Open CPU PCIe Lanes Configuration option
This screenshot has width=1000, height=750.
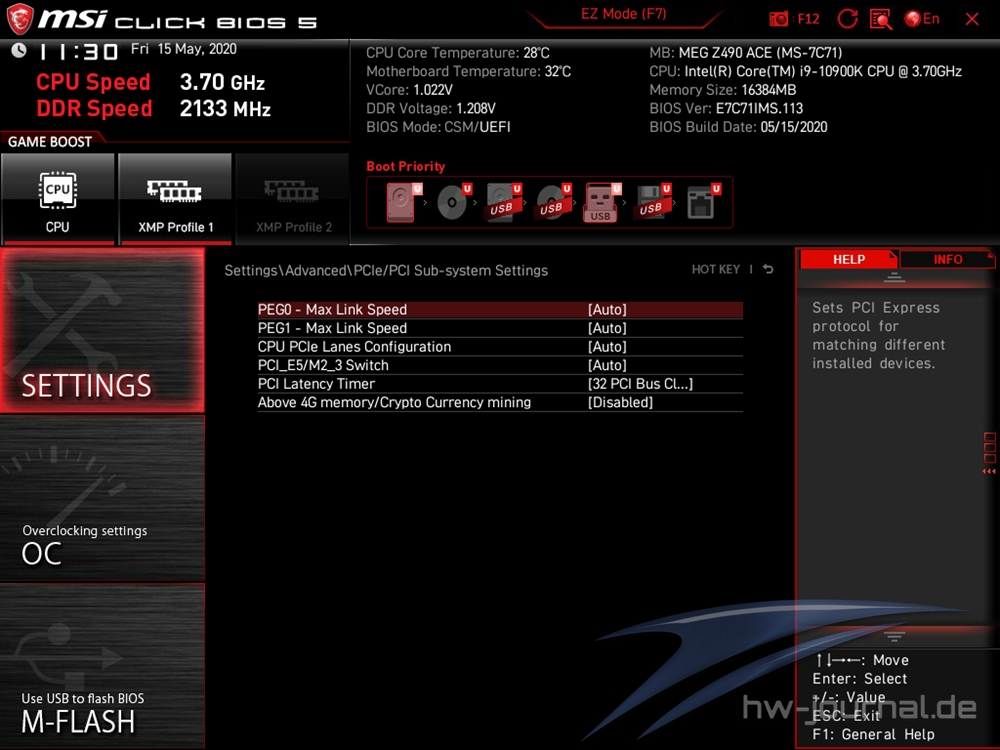[500, 347]
